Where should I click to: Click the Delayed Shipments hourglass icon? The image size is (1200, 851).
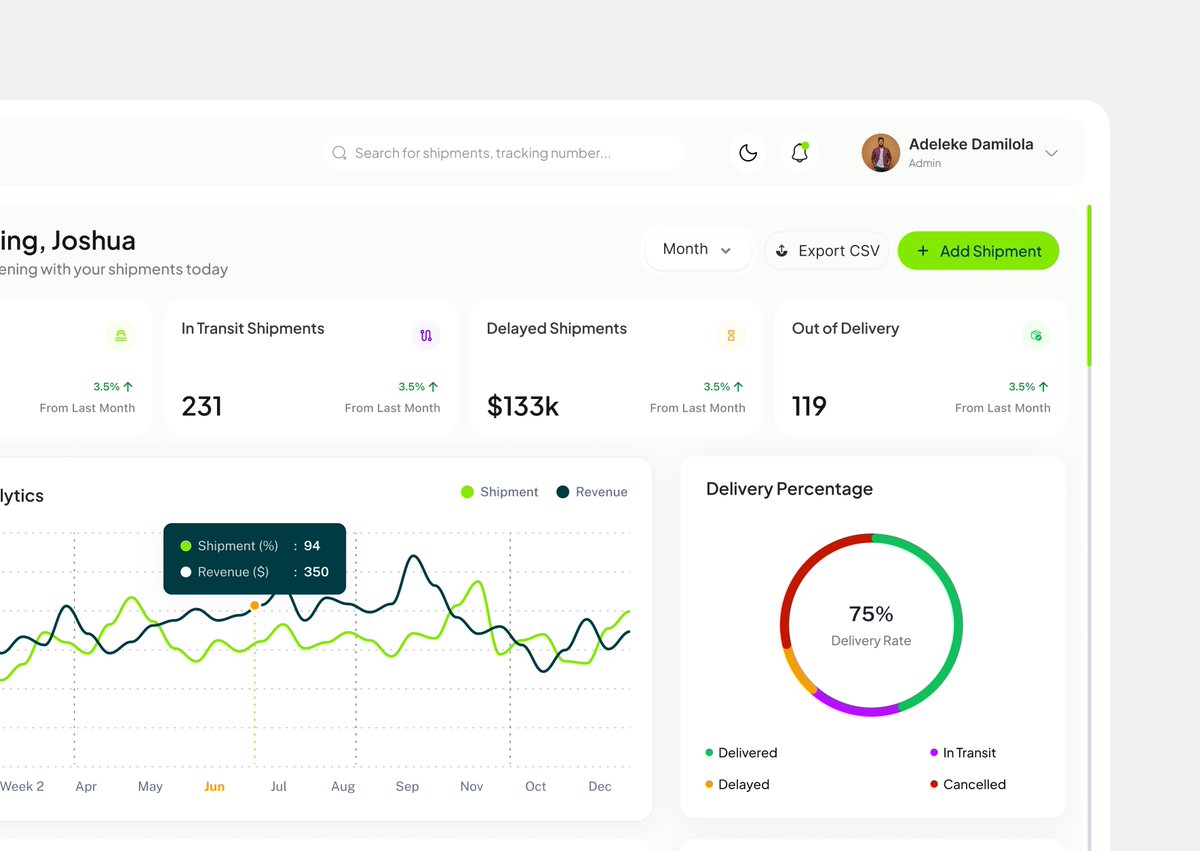(x=731, y=336)
